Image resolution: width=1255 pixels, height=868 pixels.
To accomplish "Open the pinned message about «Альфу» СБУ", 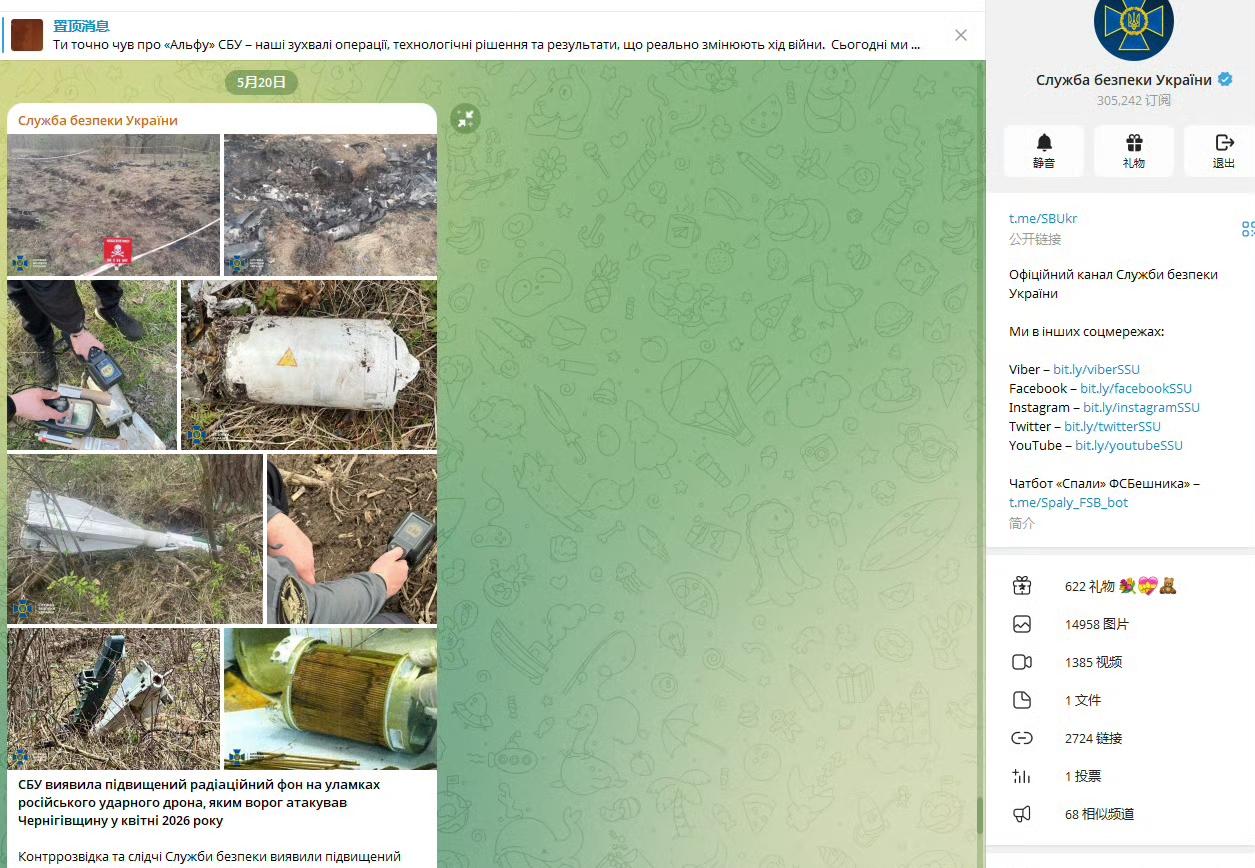I will [x=486, y=35].
